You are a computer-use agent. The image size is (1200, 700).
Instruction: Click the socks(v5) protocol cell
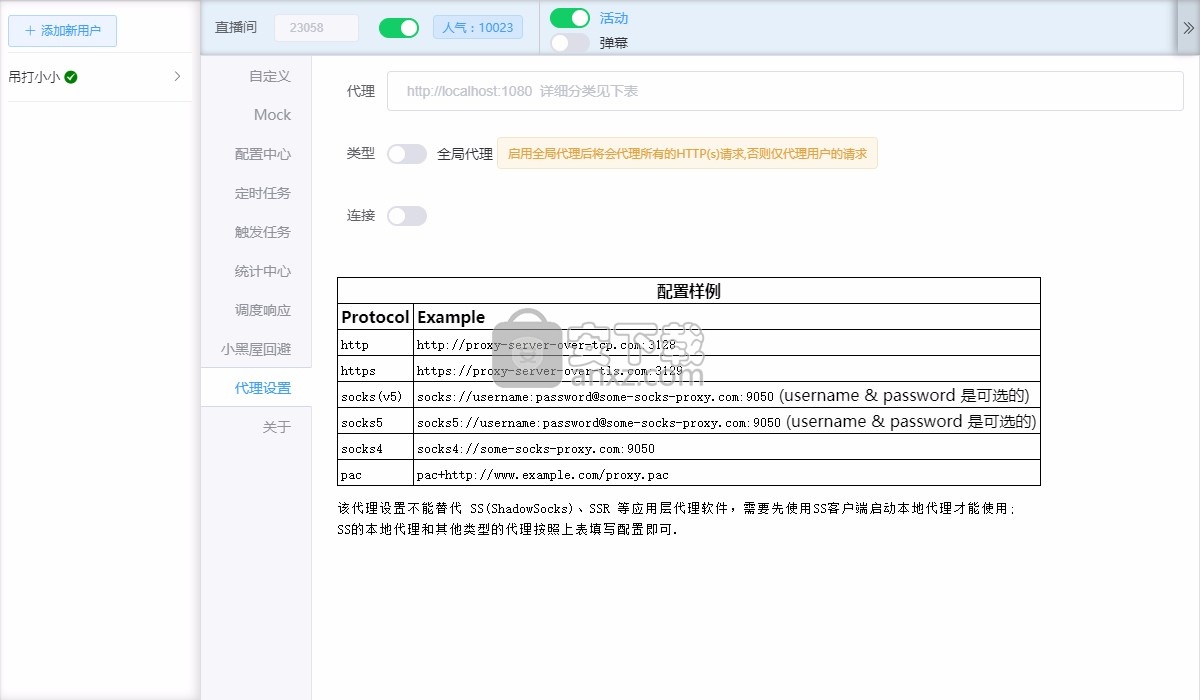click(375, 396)
